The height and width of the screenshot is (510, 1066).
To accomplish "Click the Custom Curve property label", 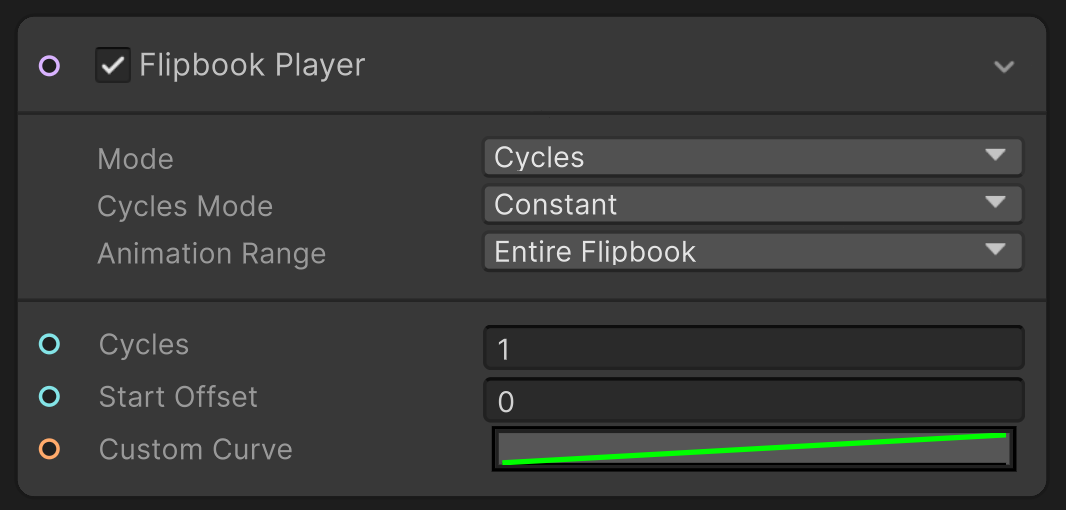I will click(195, 449).
